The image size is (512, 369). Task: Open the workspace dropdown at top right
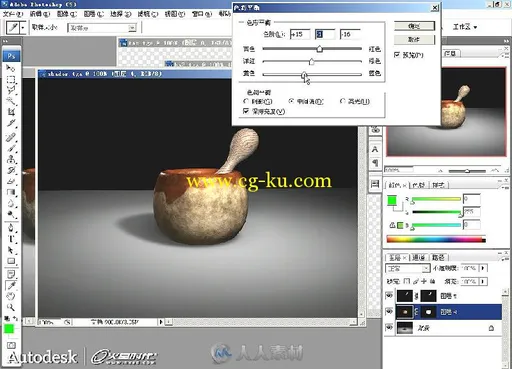click(465, 27)
